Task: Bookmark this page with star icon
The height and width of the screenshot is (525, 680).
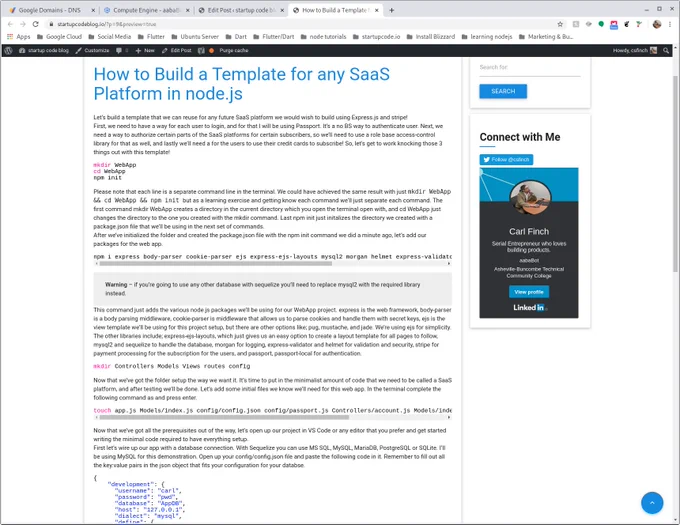Action: 560,24
